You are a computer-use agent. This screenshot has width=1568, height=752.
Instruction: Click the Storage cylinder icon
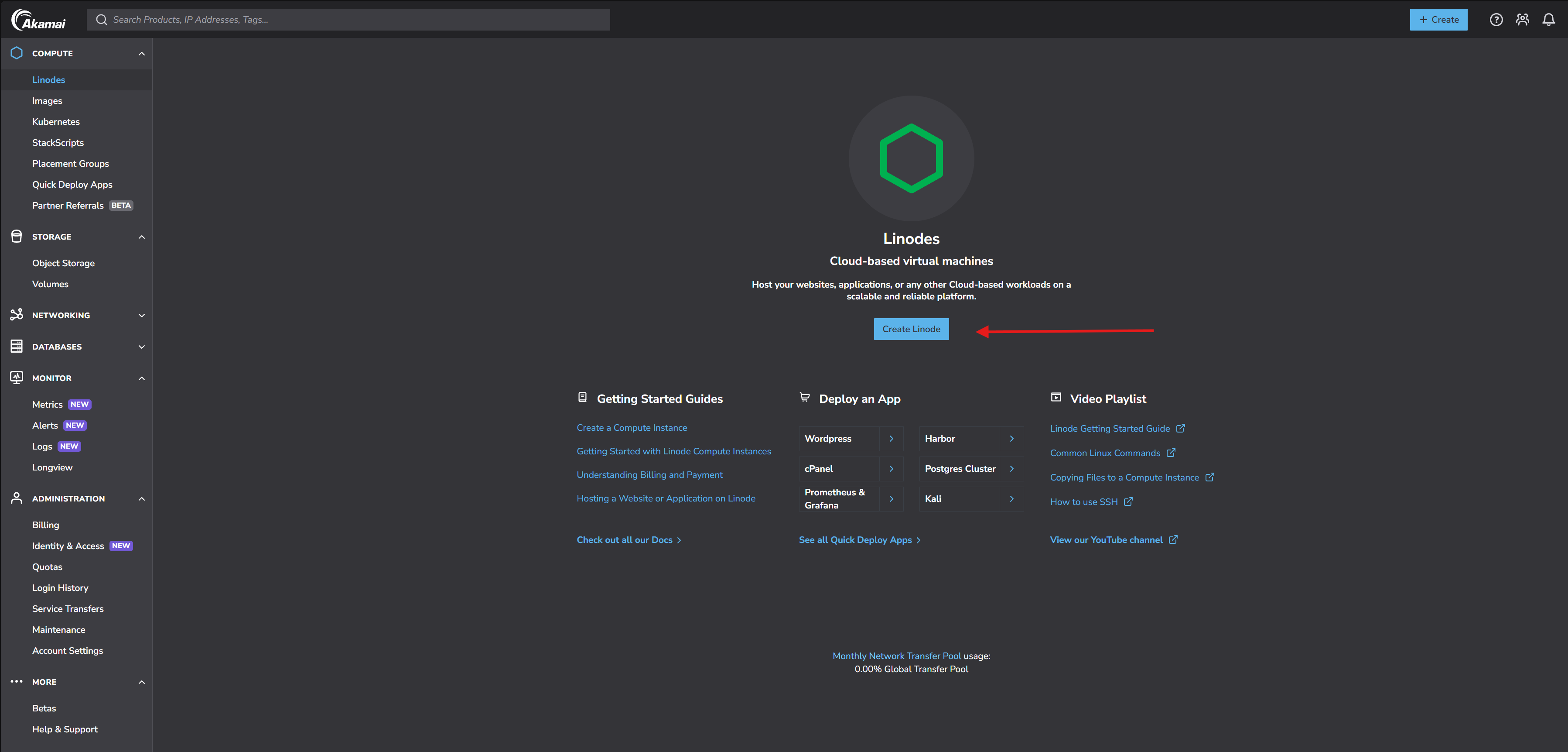coord(17,236)
